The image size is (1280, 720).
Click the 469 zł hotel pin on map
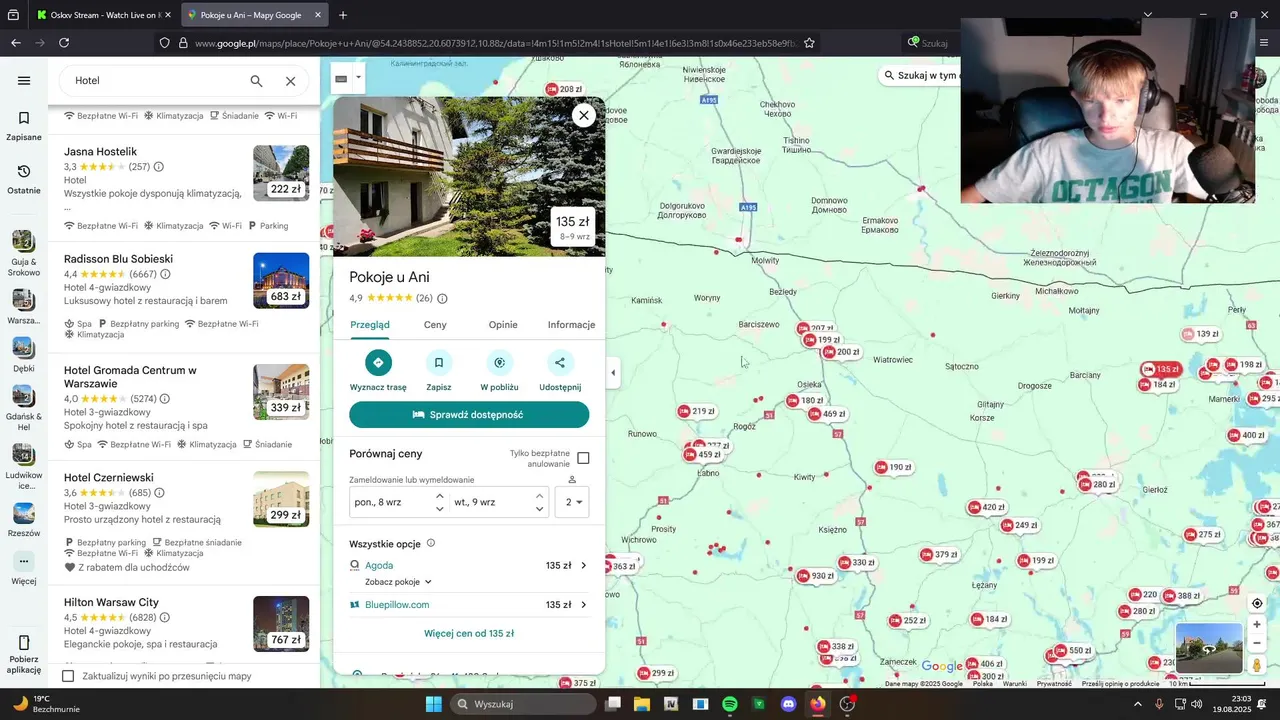coord(828,413)
